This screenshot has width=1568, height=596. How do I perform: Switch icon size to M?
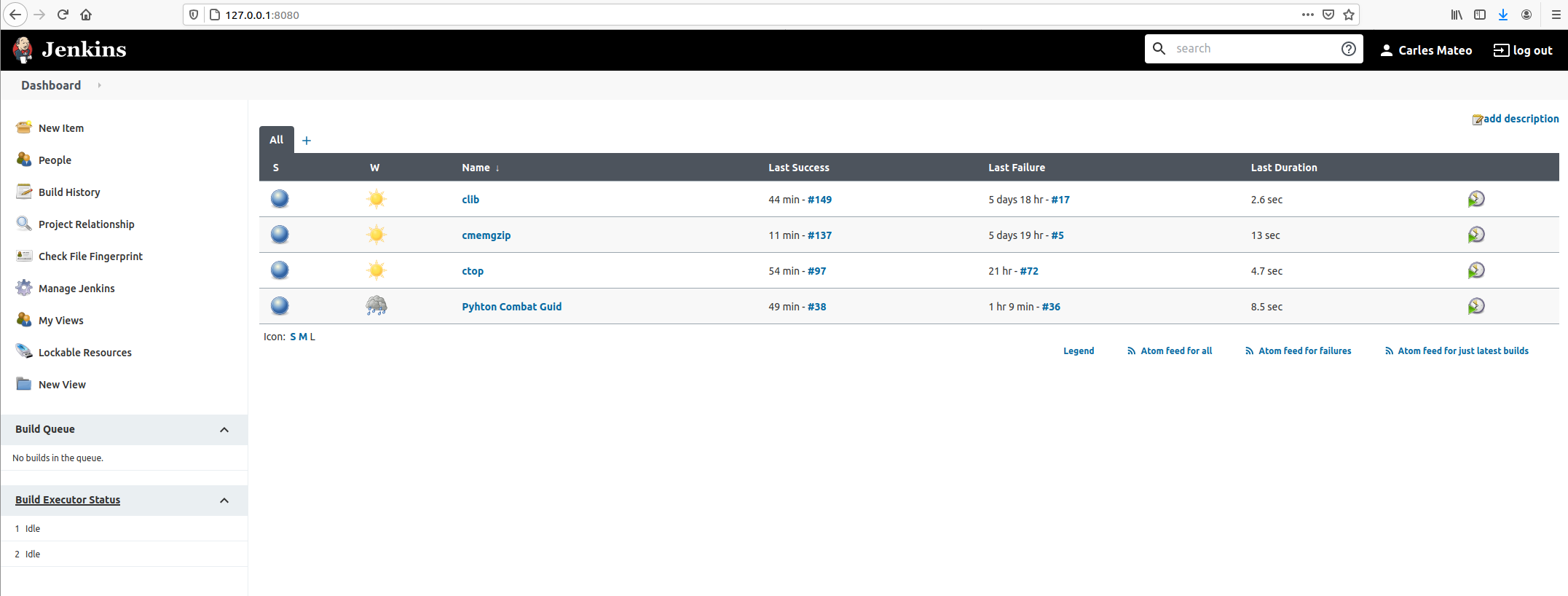(303, 337)
